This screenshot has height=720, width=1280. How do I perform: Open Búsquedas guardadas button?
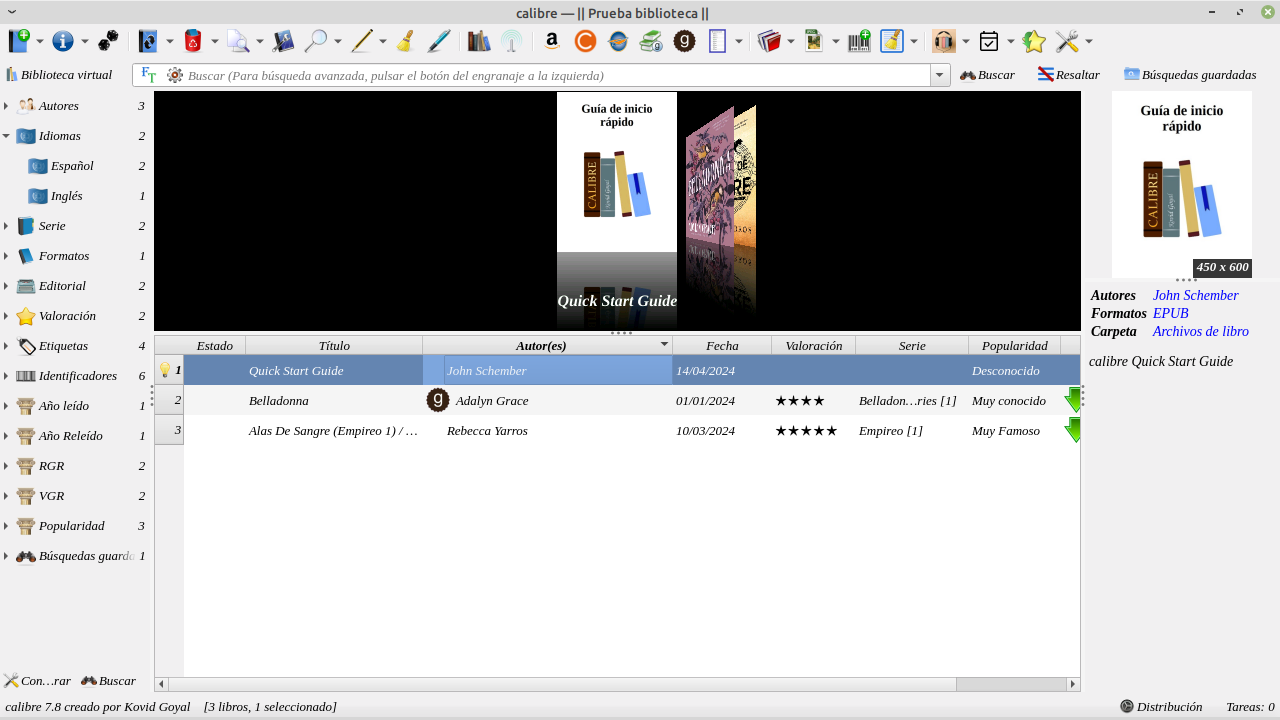[1189, 75]
